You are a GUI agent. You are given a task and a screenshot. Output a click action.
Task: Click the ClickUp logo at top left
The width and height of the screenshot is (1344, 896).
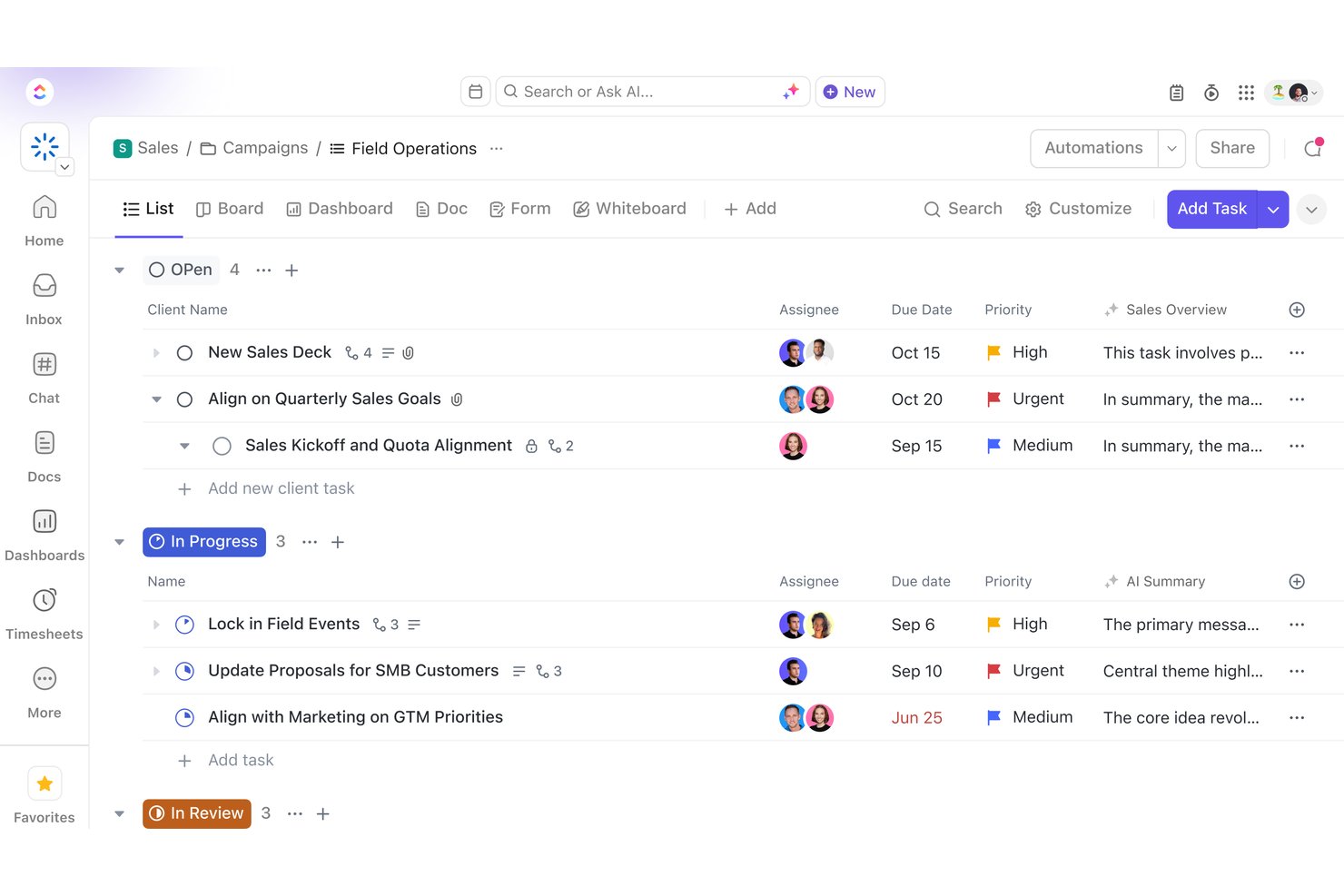[x=39, y=92]
